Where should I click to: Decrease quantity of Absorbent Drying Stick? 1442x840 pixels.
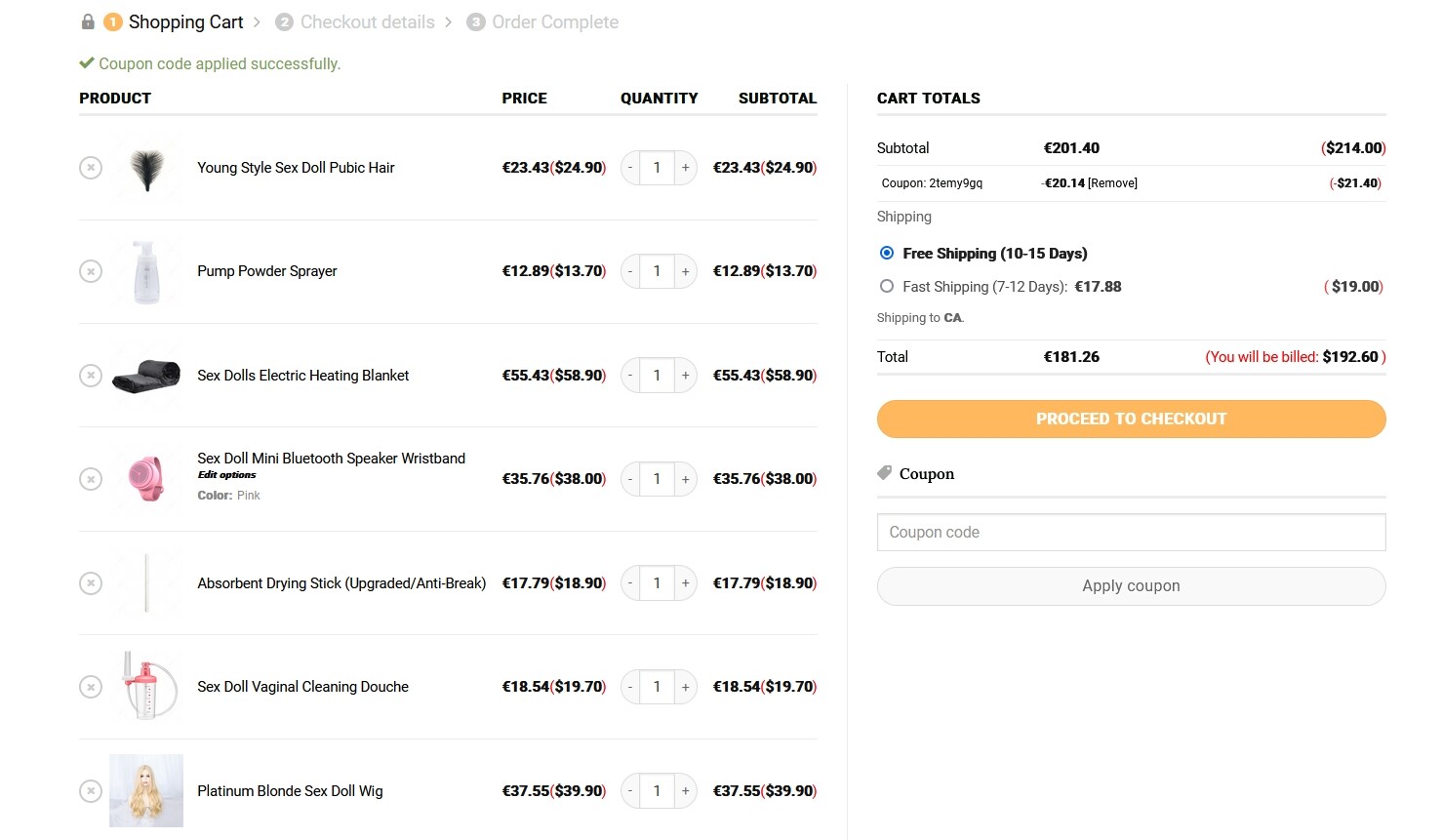click(x=630, y=583)
